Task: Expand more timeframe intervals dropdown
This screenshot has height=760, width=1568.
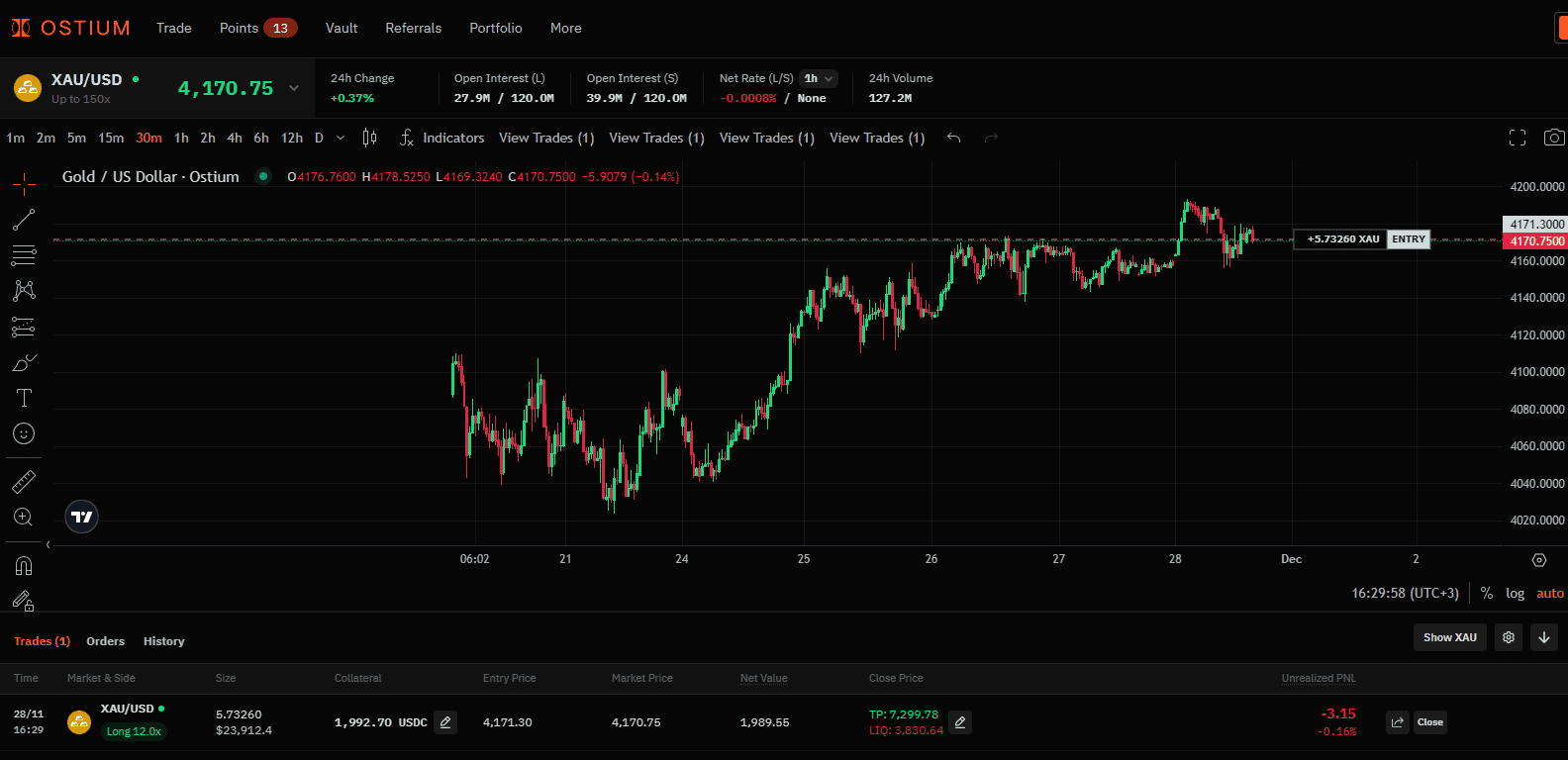Action: [x=341, y=138]
